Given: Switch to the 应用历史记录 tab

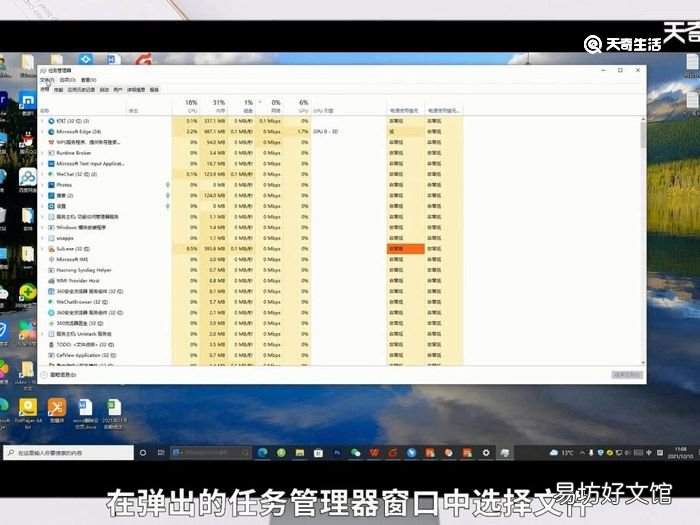Looking at the screenshot, I should [81, 90].
